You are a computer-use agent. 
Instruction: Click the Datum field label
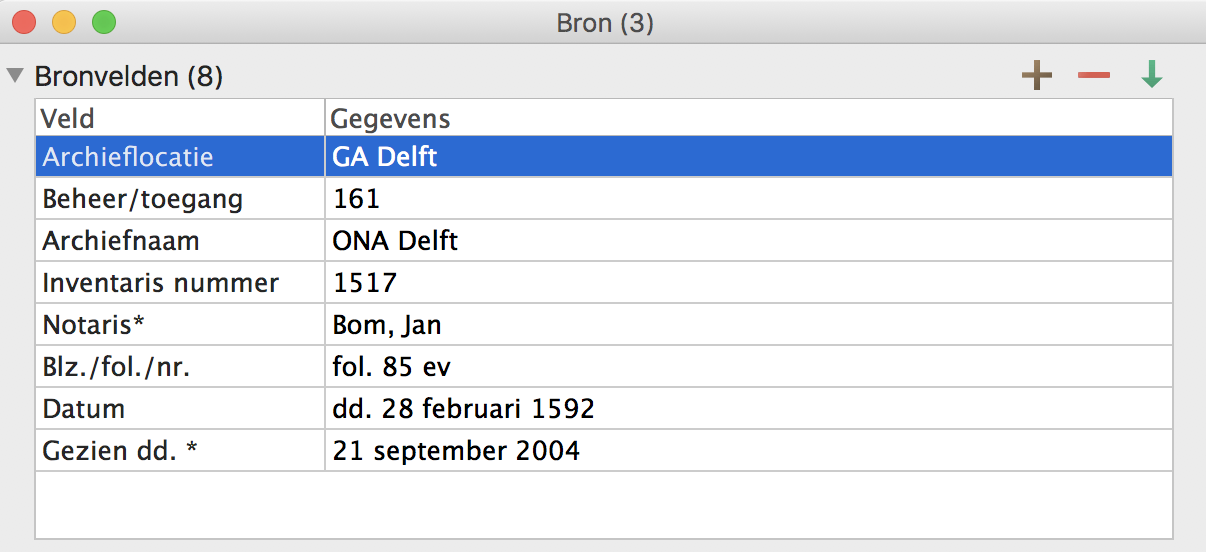pos(83,409)
